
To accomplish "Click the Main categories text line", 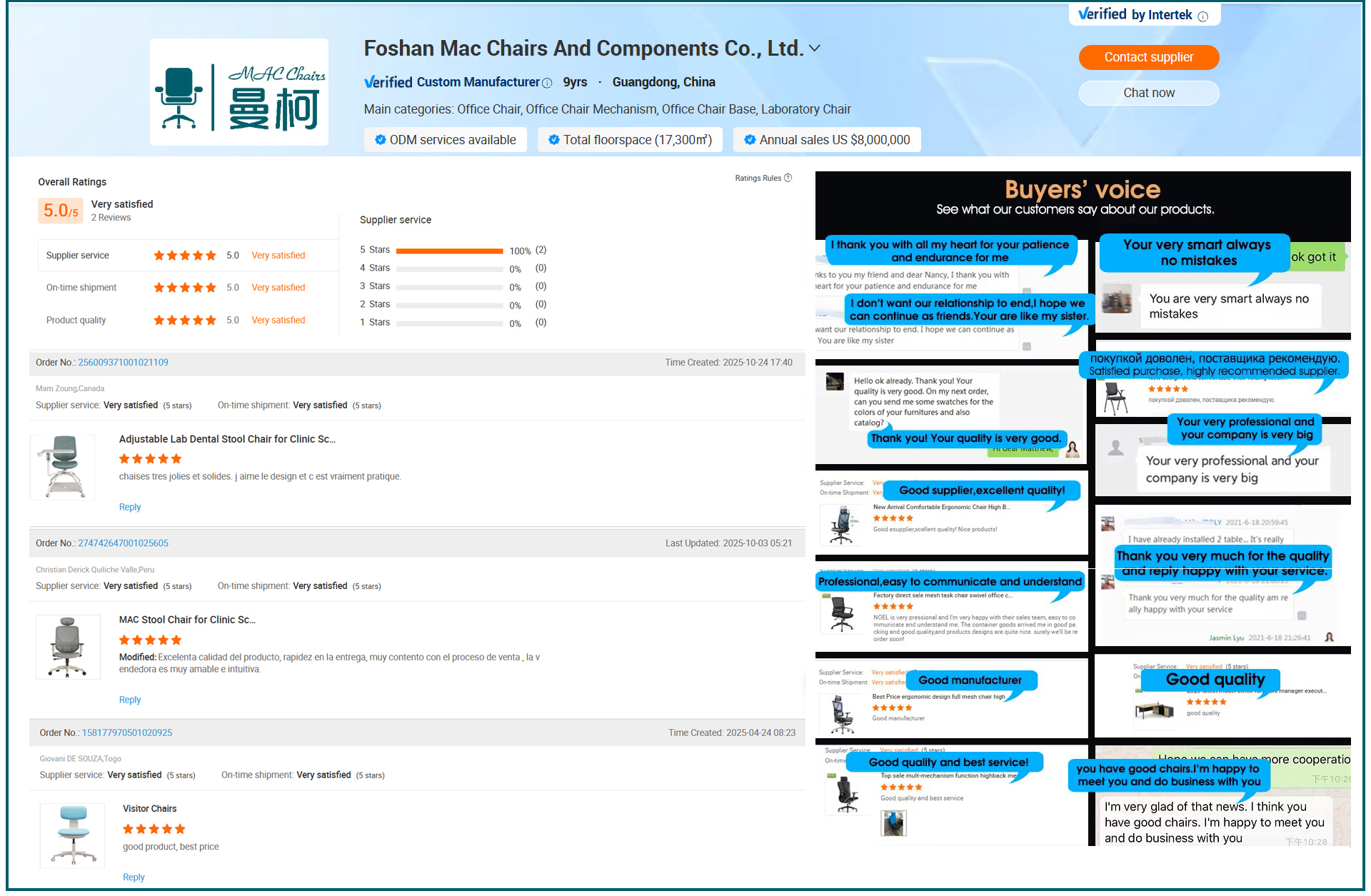I will click(607, 109).
